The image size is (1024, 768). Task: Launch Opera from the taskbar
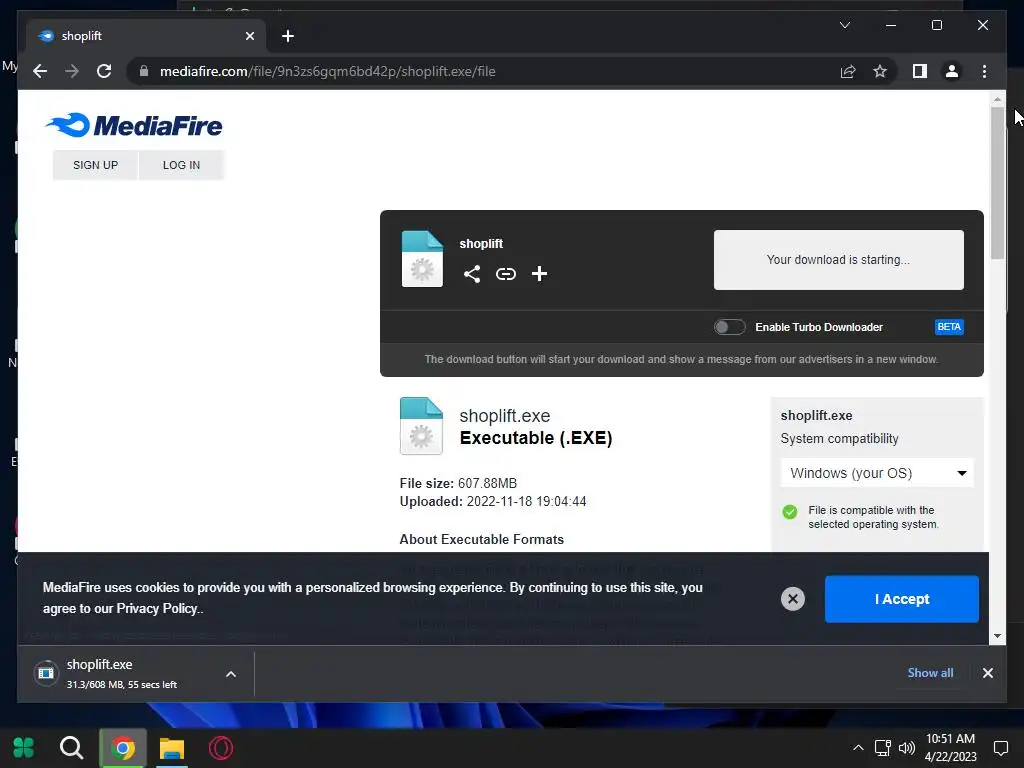click(x=221, y=748)
